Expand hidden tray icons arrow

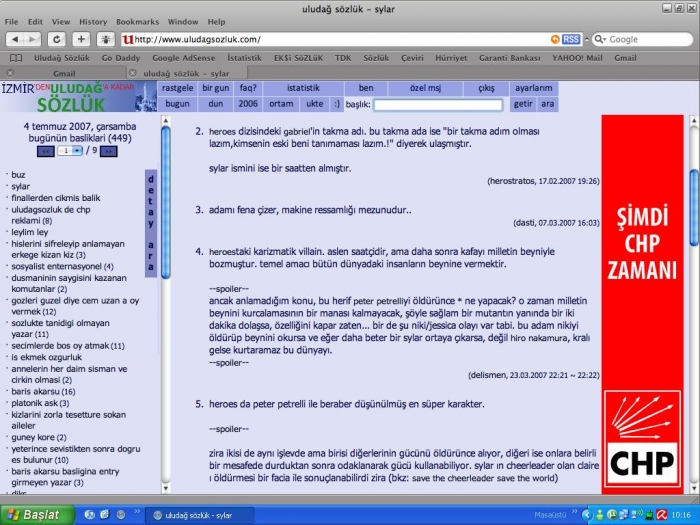587,515
